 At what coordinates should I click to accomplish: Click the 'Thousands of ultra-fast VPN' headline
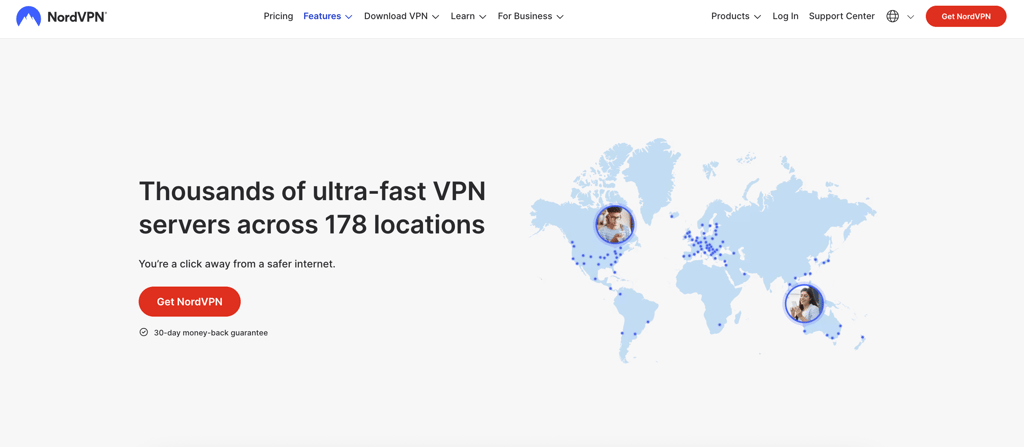(x=312, y=207)
